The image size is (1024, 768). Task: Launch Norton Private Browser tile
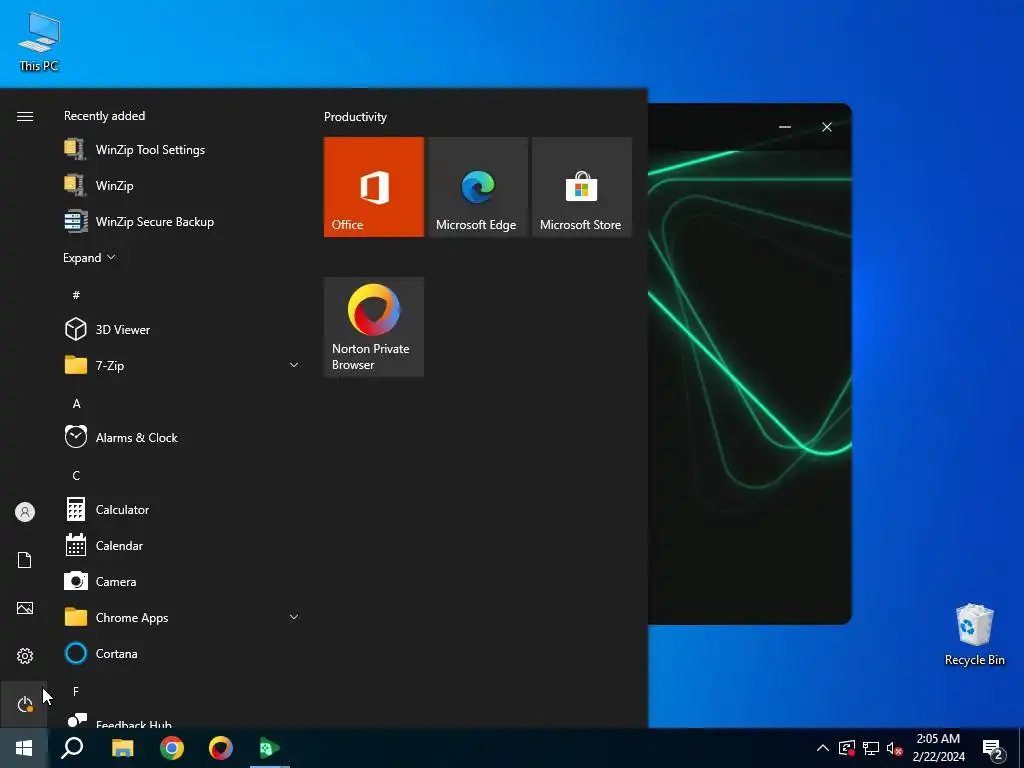click(374, 327)
